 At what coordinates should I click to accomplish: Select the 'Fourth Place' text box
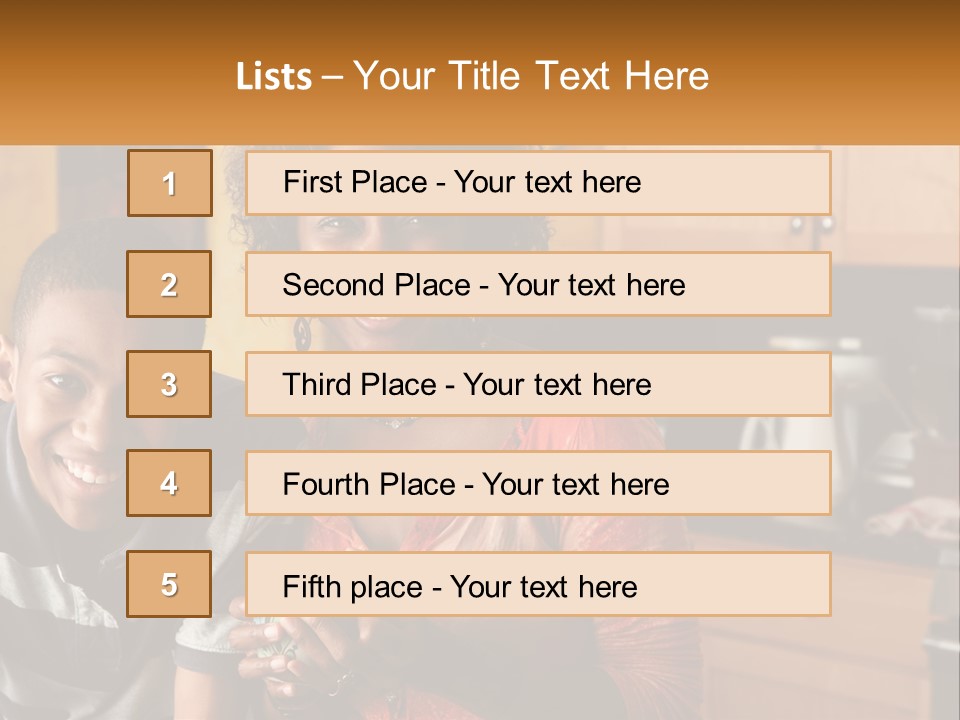[538, 484]
